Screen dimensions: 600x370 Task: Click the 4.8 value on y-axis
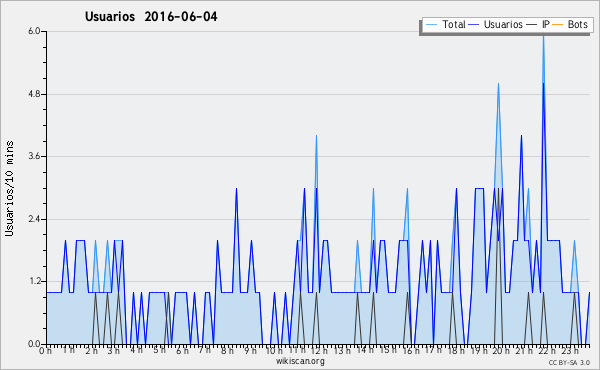coord(34,94)
